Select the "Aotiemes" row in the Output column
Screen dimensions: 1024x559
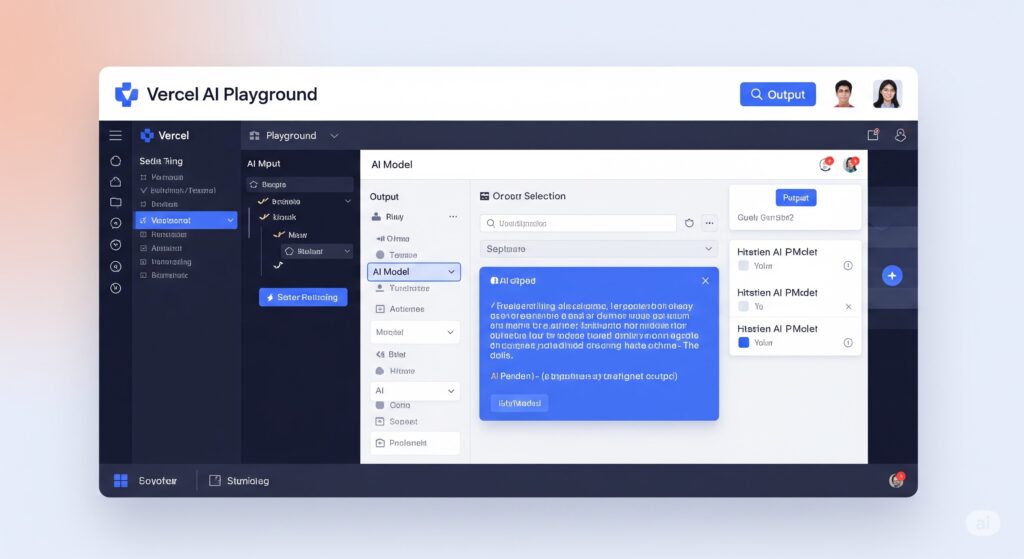(400, 309)
